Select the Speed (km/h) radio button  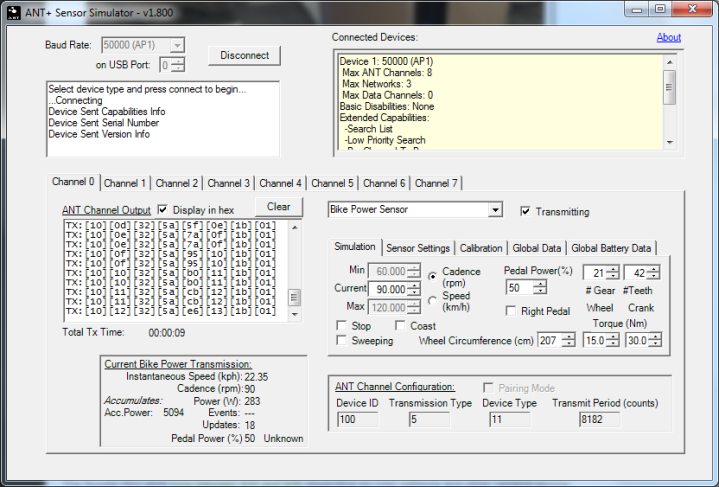point(432,301)
